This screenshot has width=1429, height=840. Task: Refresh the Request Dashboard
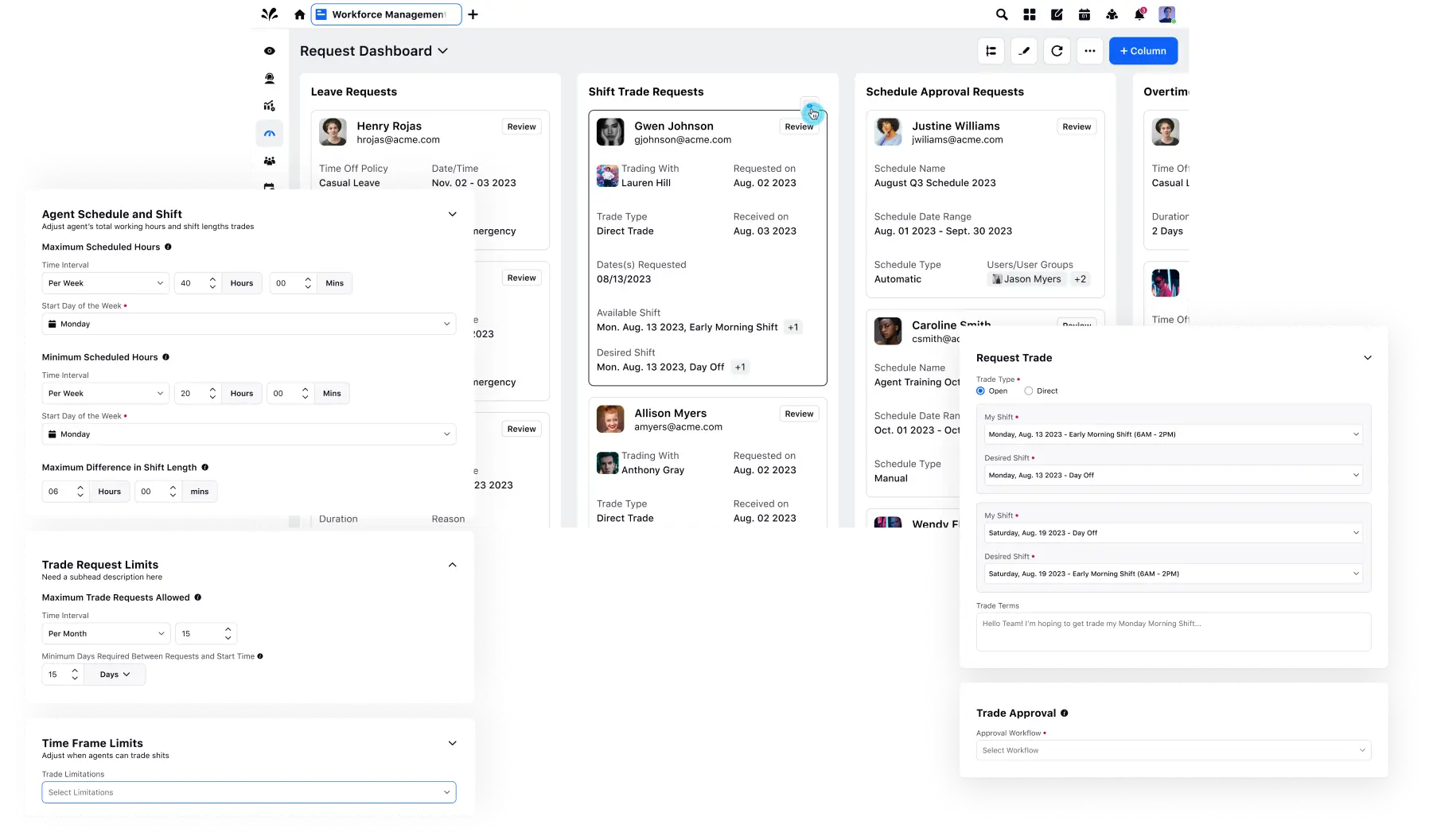(x=1057, y=51)
